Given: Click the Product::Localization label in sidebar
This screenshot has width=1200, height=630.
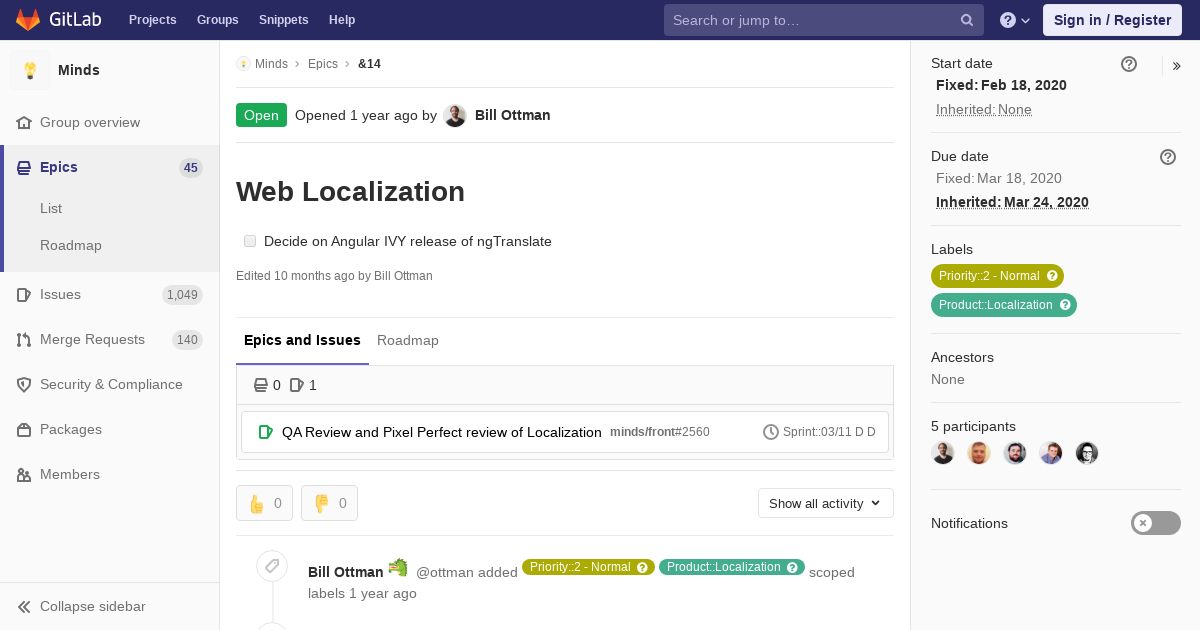Looking at the screenshot, I should coord(1004,305).
